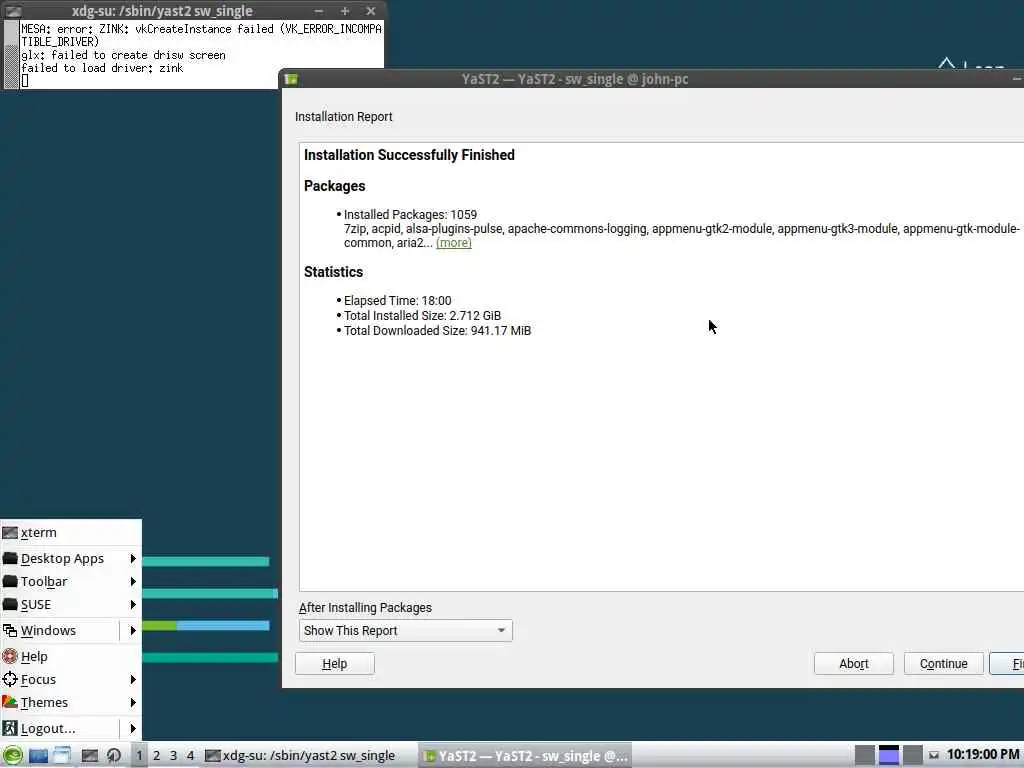Click the round icon beside workspace 1

(114, 756)
